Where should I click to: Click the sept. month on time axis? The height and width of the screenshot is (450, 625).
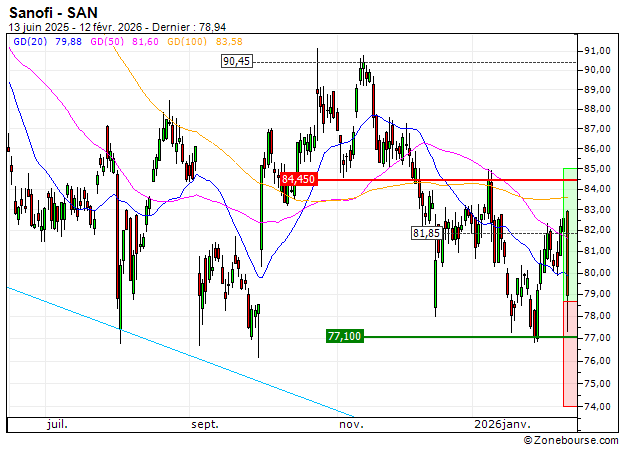click(205, 424)
